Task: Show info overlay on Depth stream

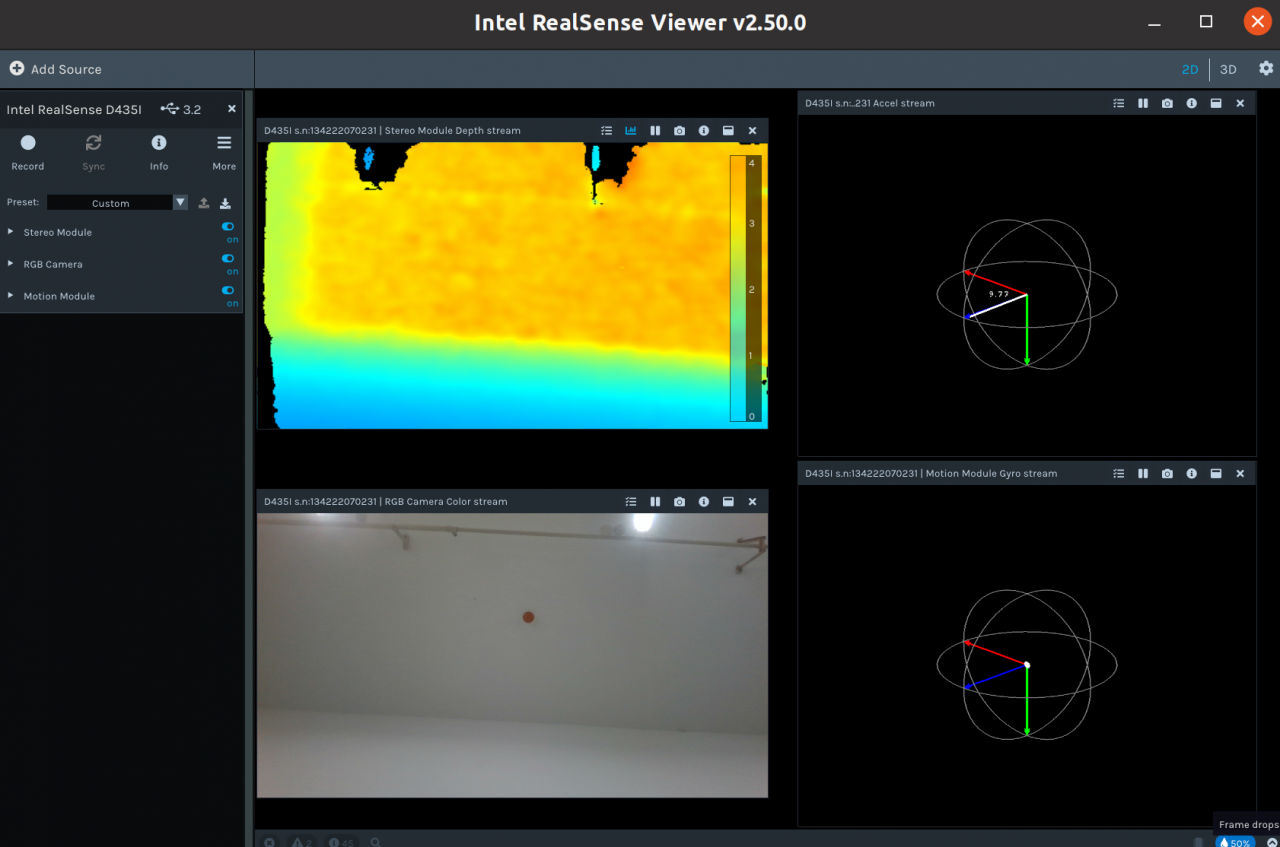Action: pyautogui.click(x=704, y=130)
